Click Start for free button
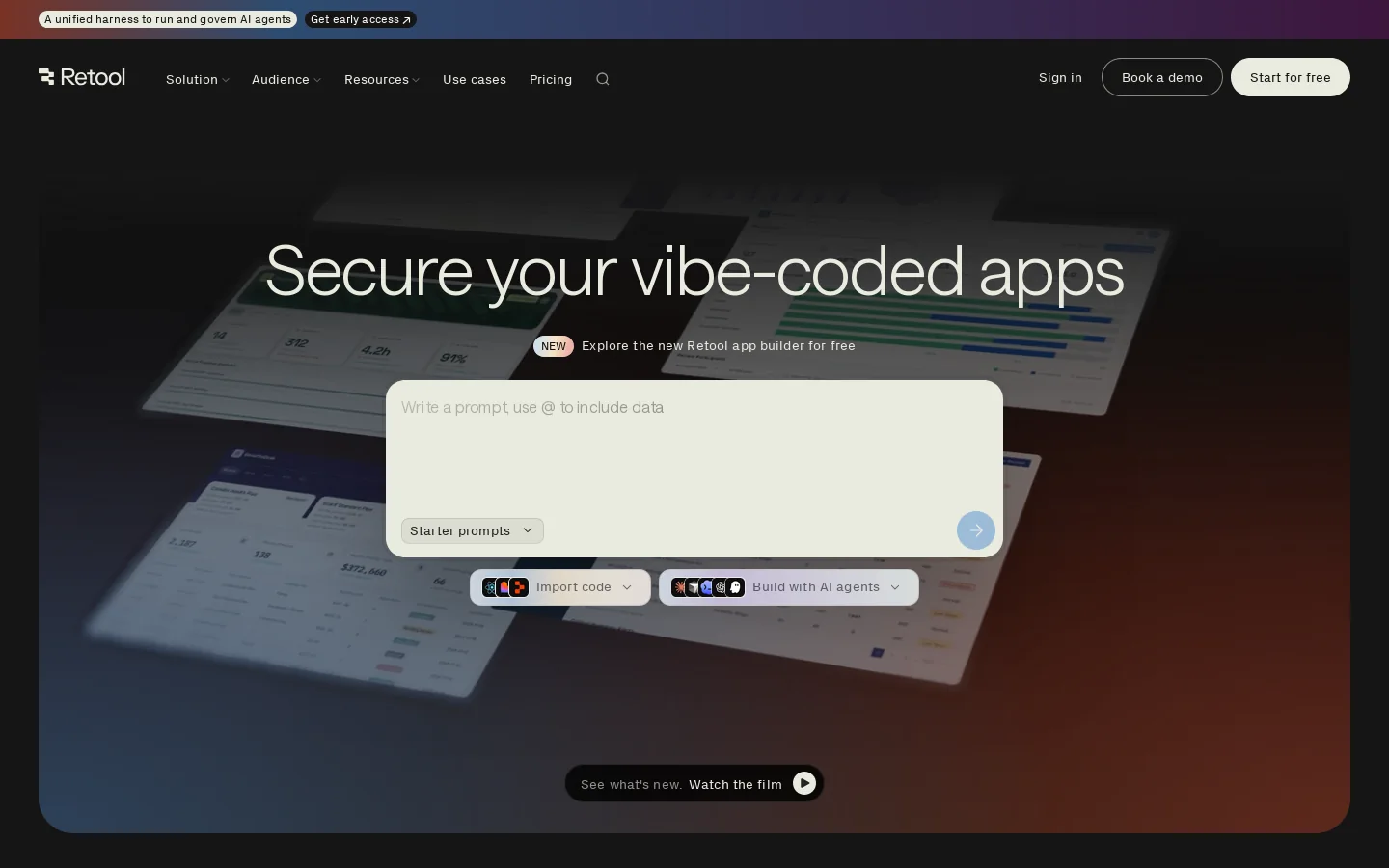 [x=1291, y=77]
